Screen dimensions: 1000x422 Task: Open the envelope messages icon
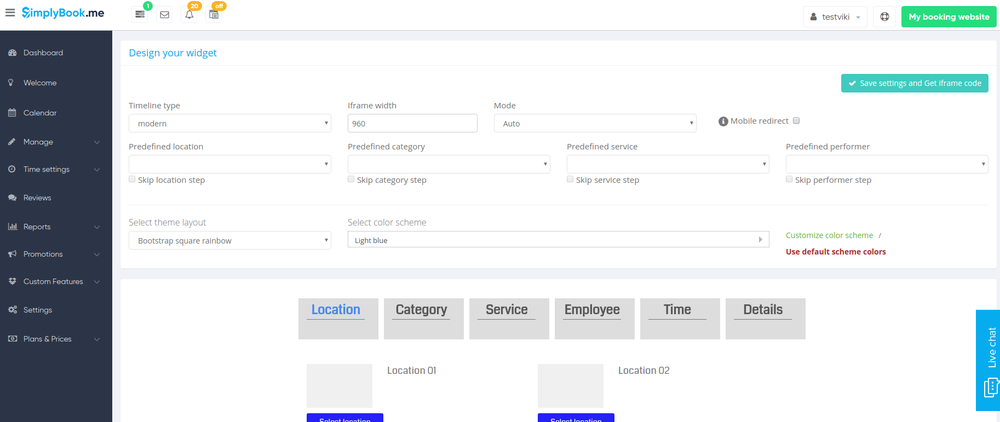click(165, 15)
